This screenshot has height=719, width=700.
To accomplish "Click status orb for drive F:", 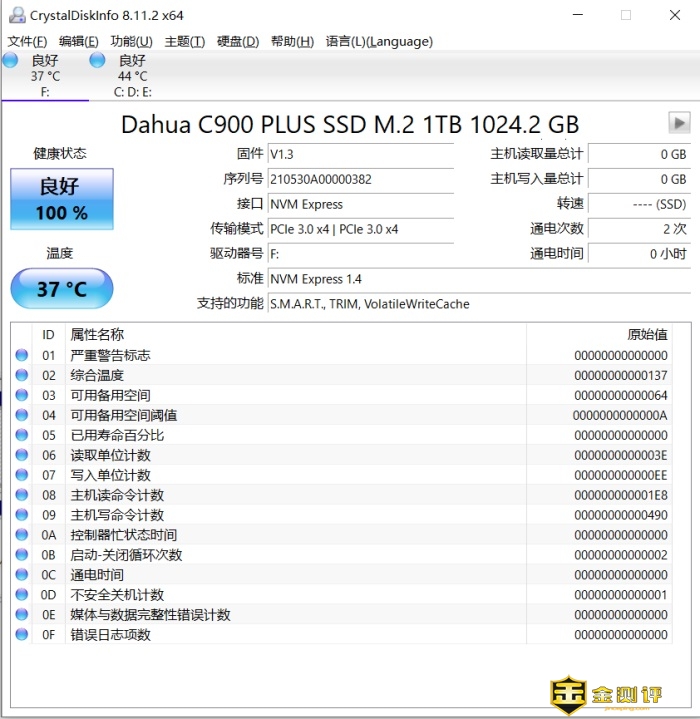I will pos(10,60).
